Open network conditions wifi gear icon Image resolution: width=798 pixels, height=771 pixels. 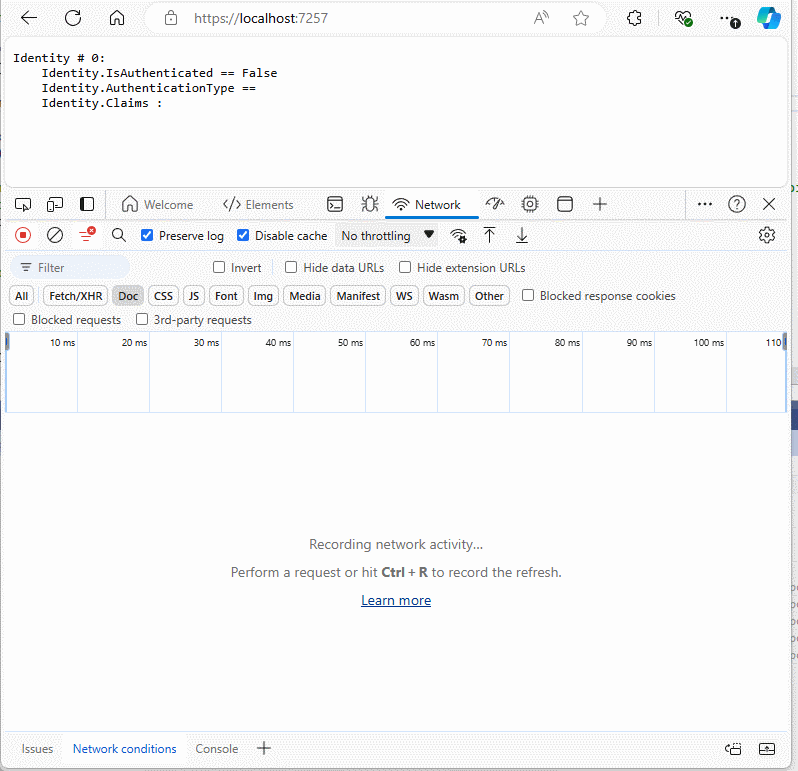pyautogui.click(x=459, y=236)
